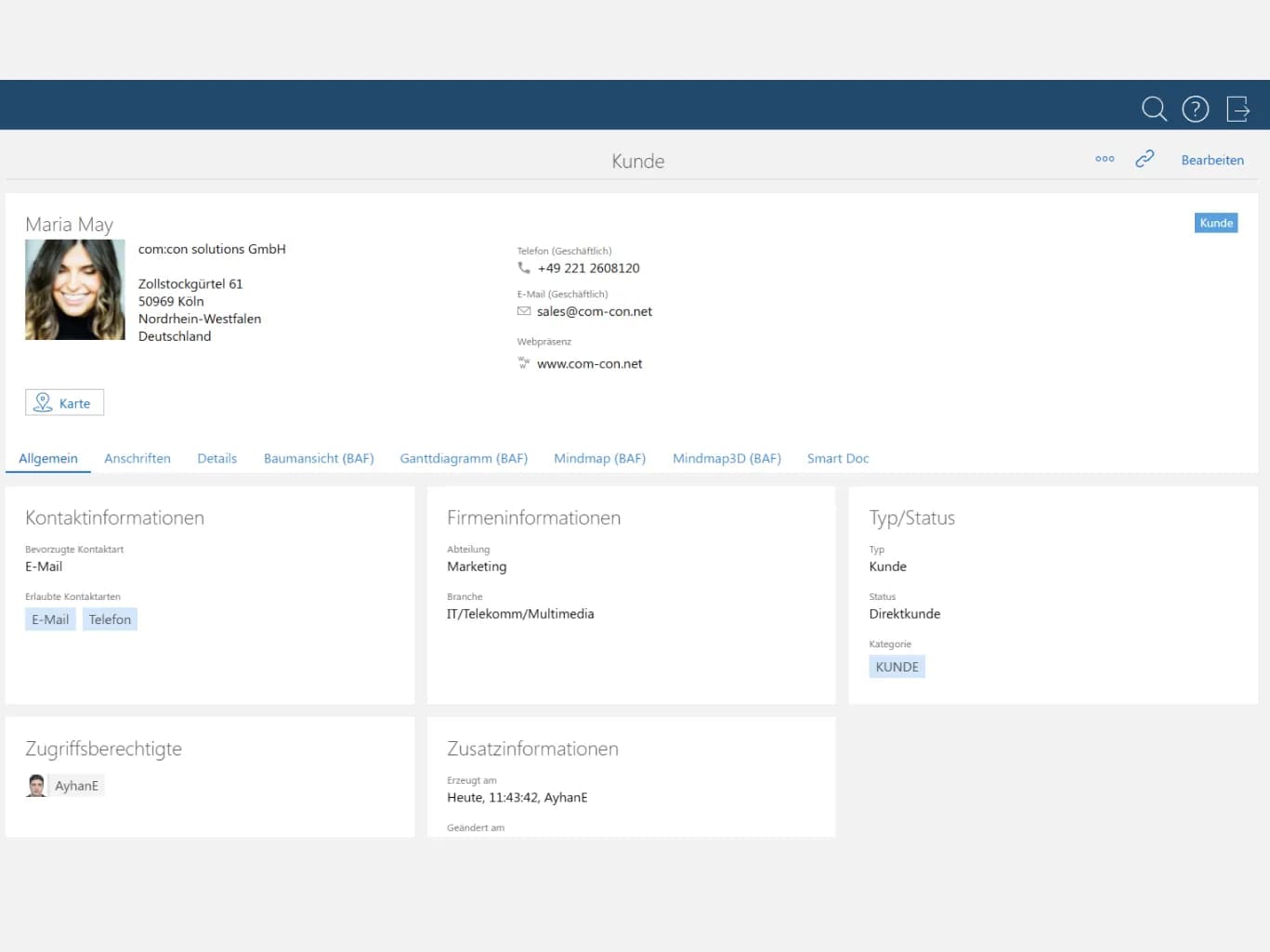Open the Mindmap3D (BAF) view
The height and width of the screenshot is (952, 1270).
tap(727, 458)
